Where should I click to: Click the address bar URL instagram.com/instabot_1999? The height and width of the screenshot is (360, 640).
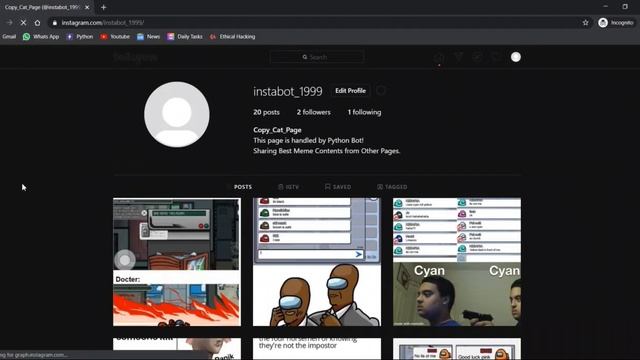[x=103, y=23]
